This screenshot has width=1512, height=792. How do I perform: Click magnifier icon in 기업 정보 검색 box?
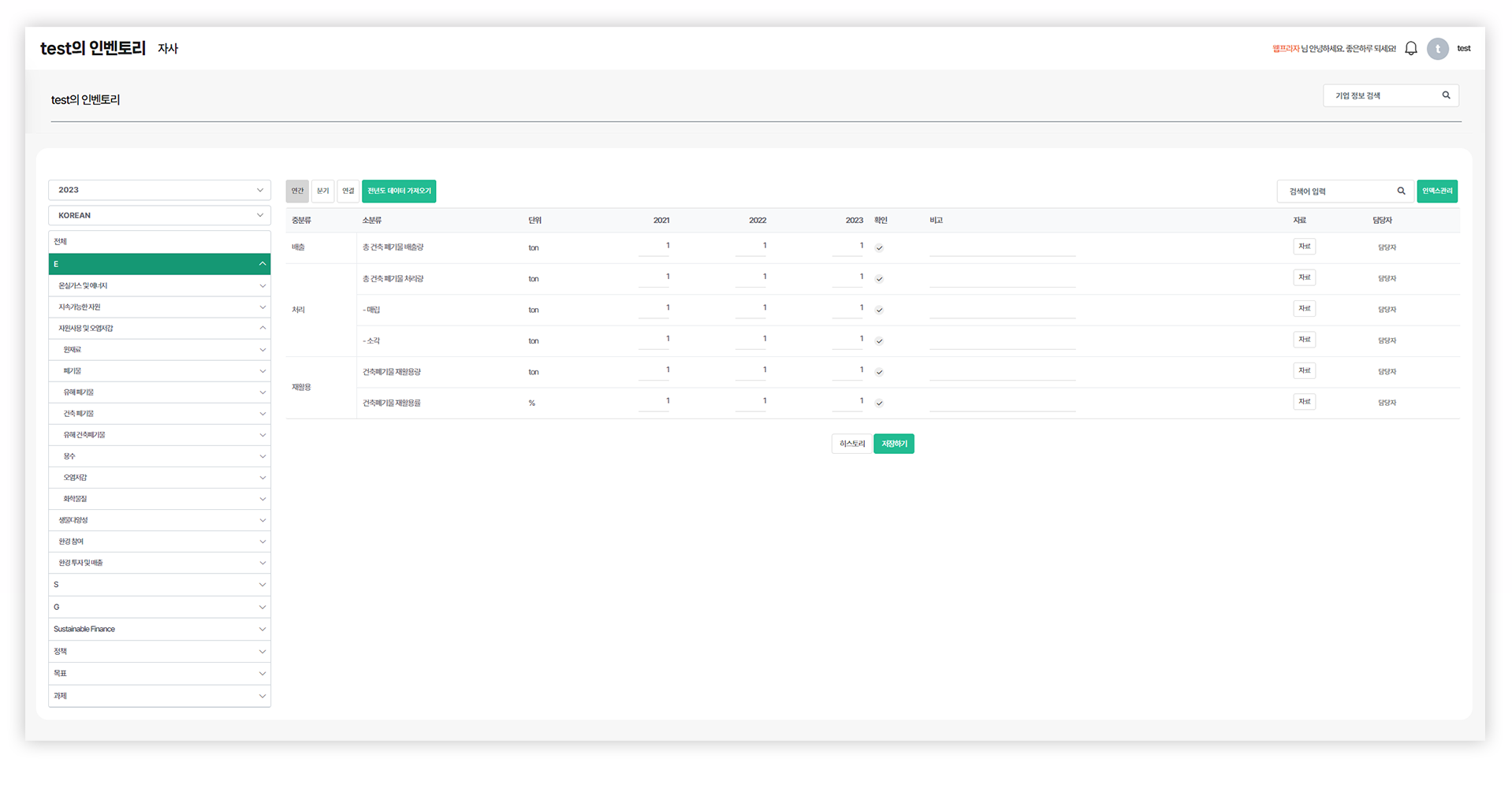tap(1446, 95)
